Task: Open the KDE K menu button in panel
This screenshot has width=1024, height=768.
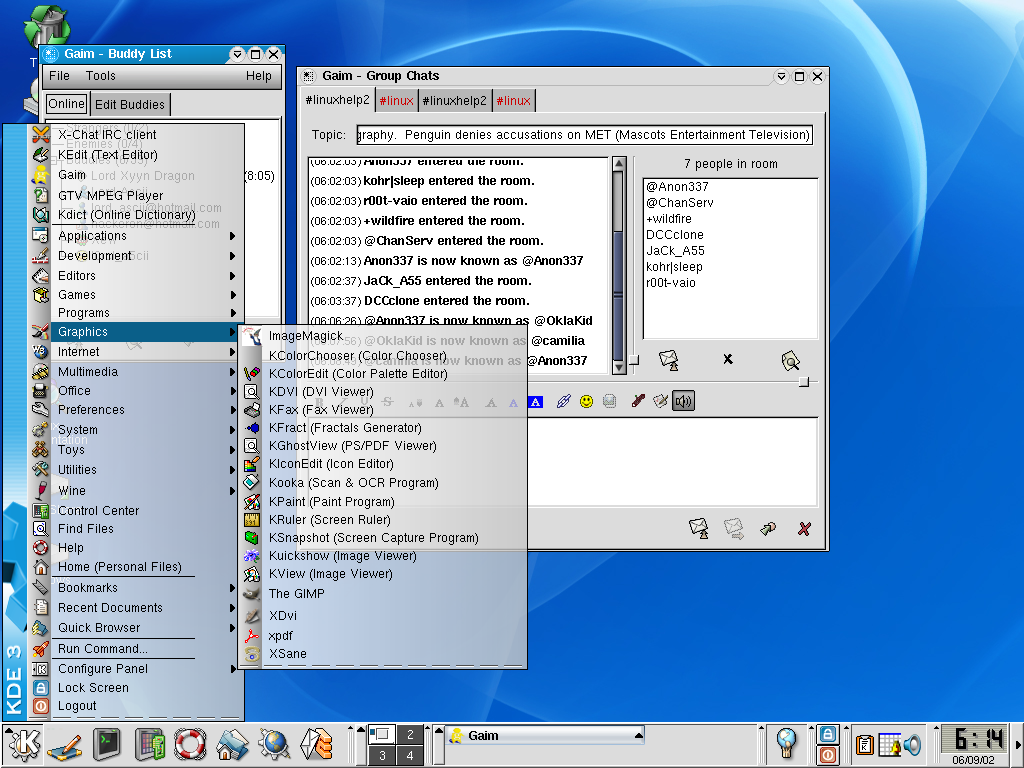Action: point(24,744)
